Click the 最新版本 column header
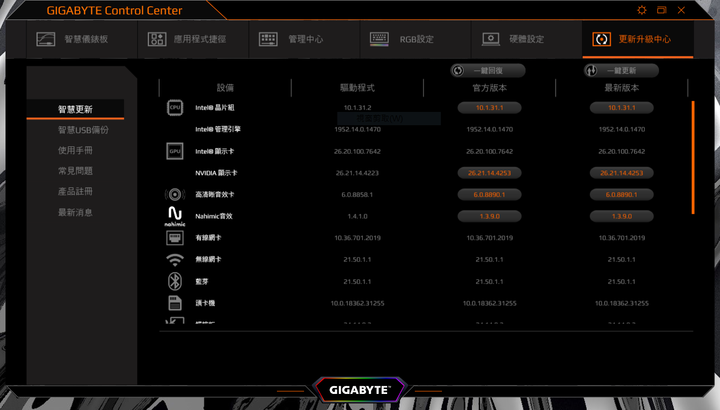This screenshot has height=410, width=720. 622,88
